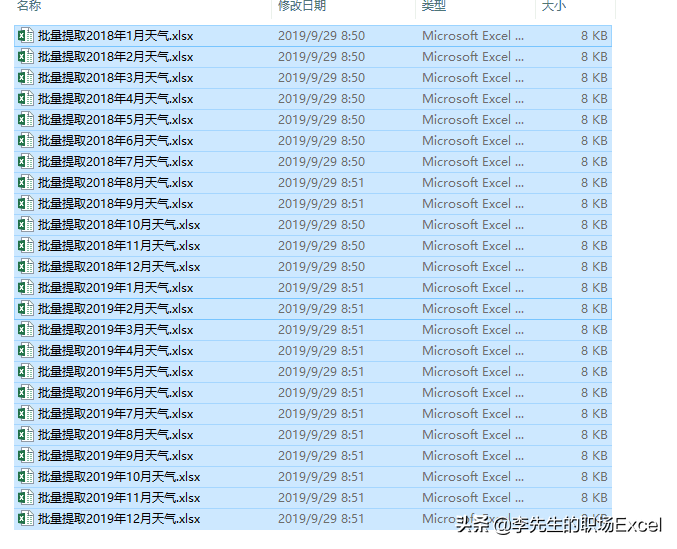Select file name 批量提取2018年7月天气.xlsx
The image size is (677, 549).
(115, 162)
